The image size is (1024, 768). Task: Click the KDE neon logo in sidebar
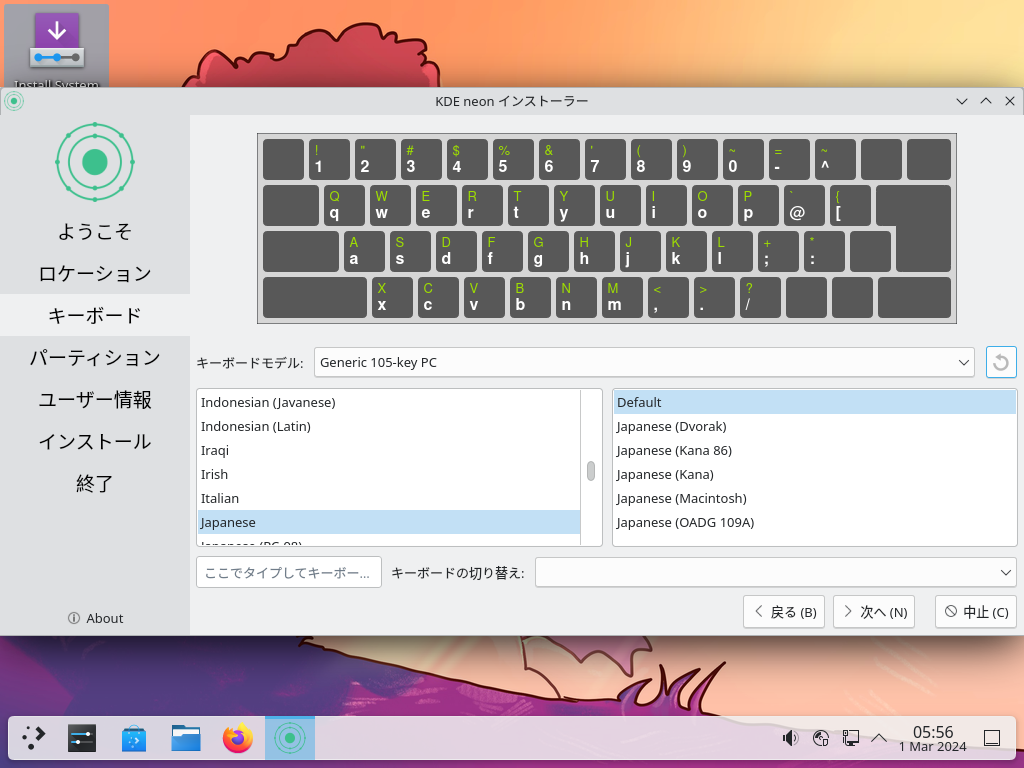tap(95, 162)
